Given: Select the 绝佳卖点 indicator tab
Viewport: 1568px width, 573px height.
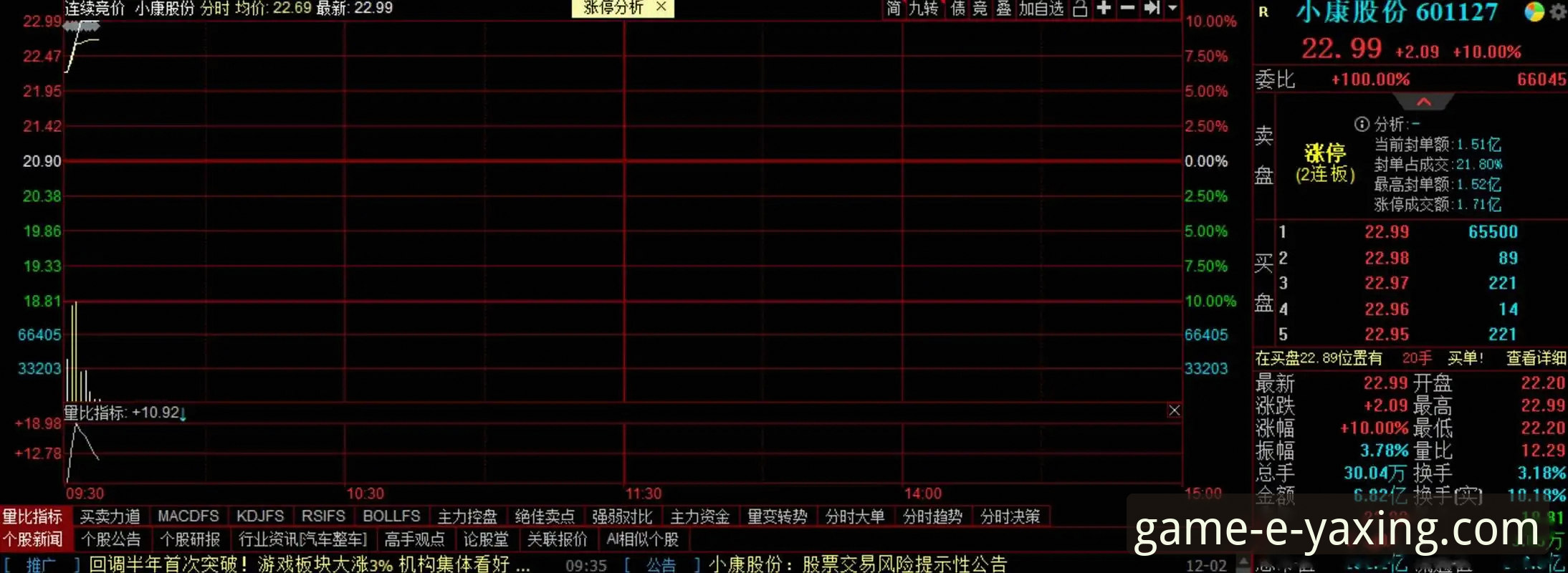Looking at the screenshot, I should coord(545,516).
